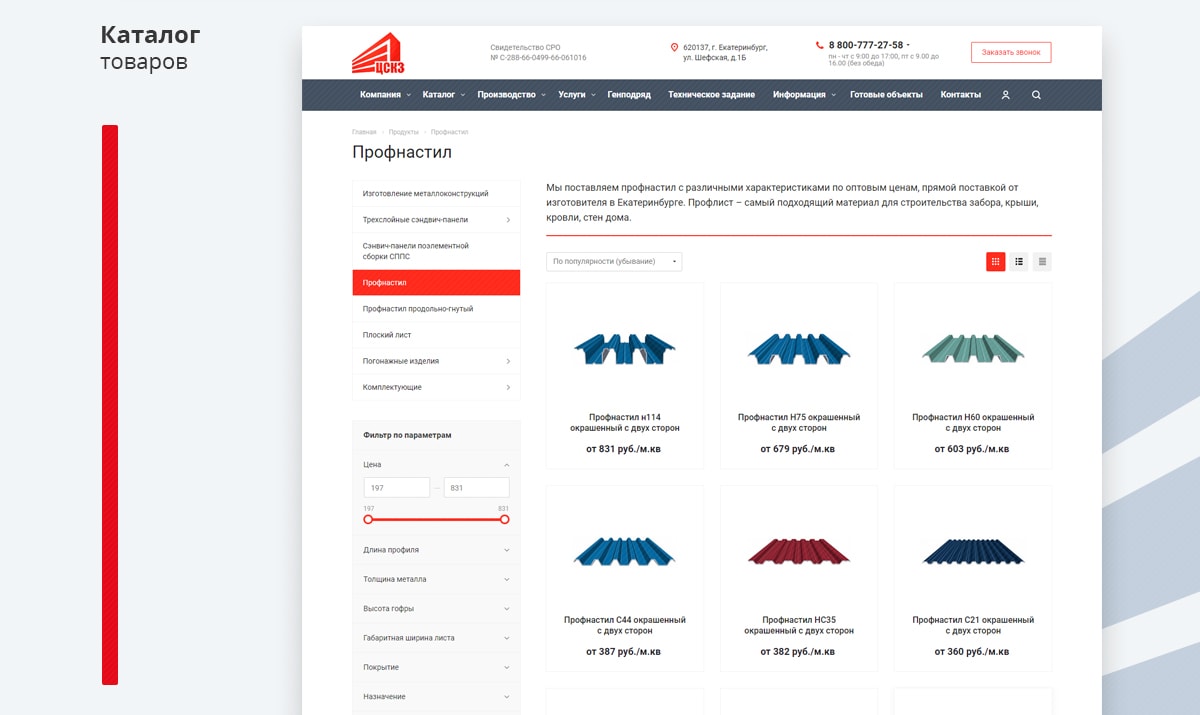Image resolution: width=1200 pixels, height=715 pixels.
Task: Switch to grid view icon
Action: pos(995,261)
